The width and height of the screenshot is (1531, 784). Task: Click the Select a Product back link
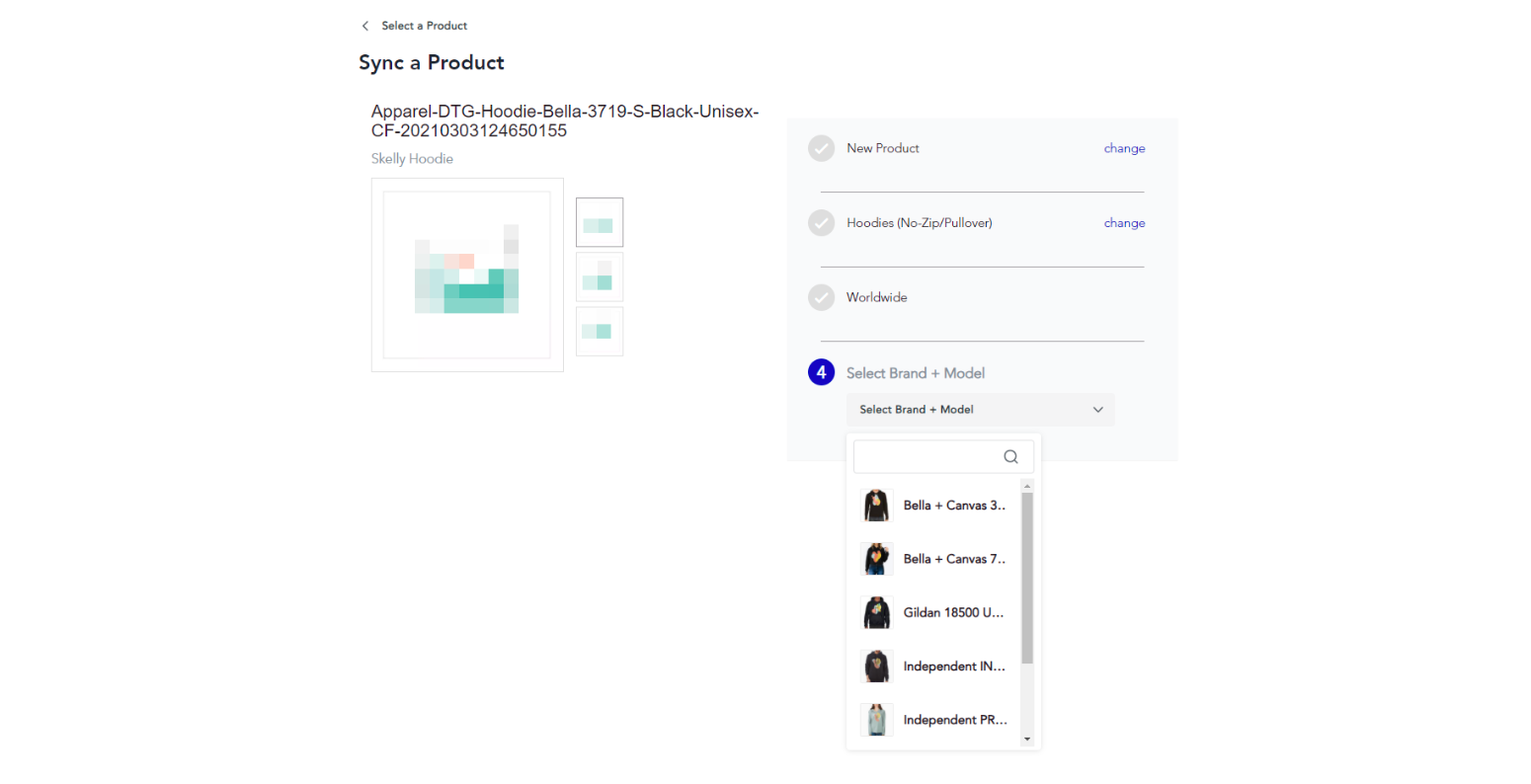click(424, 26)
